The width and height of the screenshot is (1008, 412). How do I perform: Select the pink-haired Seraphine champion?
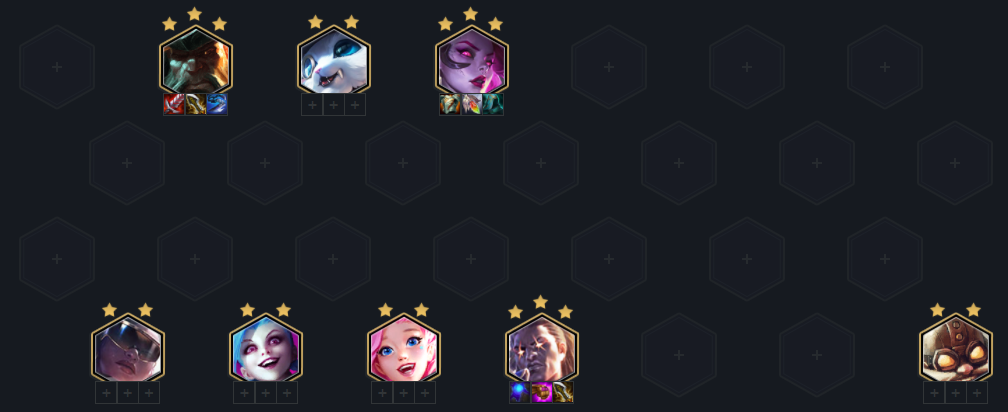click(404, 351)
